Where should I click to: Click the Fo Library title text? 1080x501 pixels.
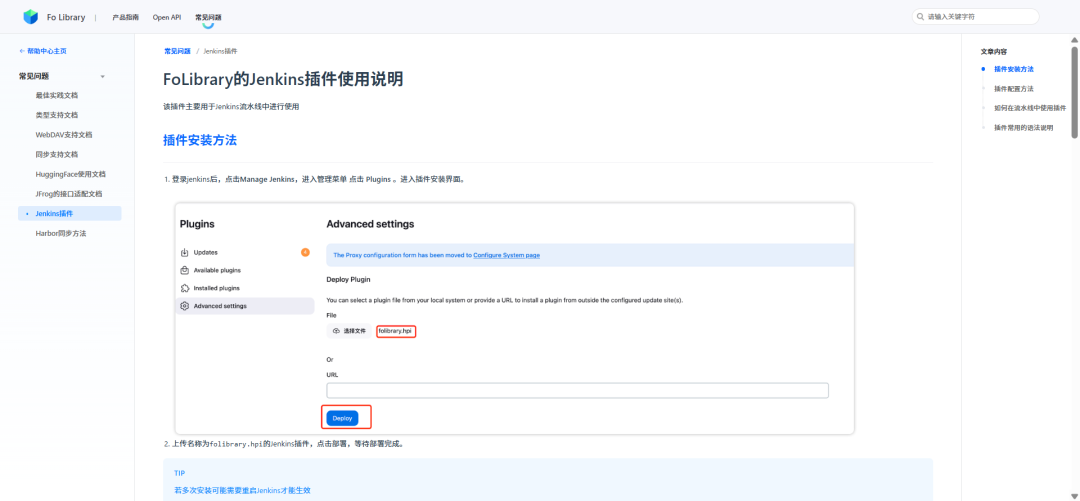66,17
